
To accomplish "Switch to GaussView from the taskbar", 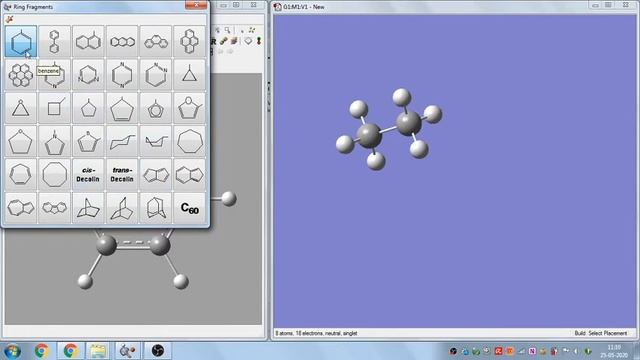I will tap(127, 351).
